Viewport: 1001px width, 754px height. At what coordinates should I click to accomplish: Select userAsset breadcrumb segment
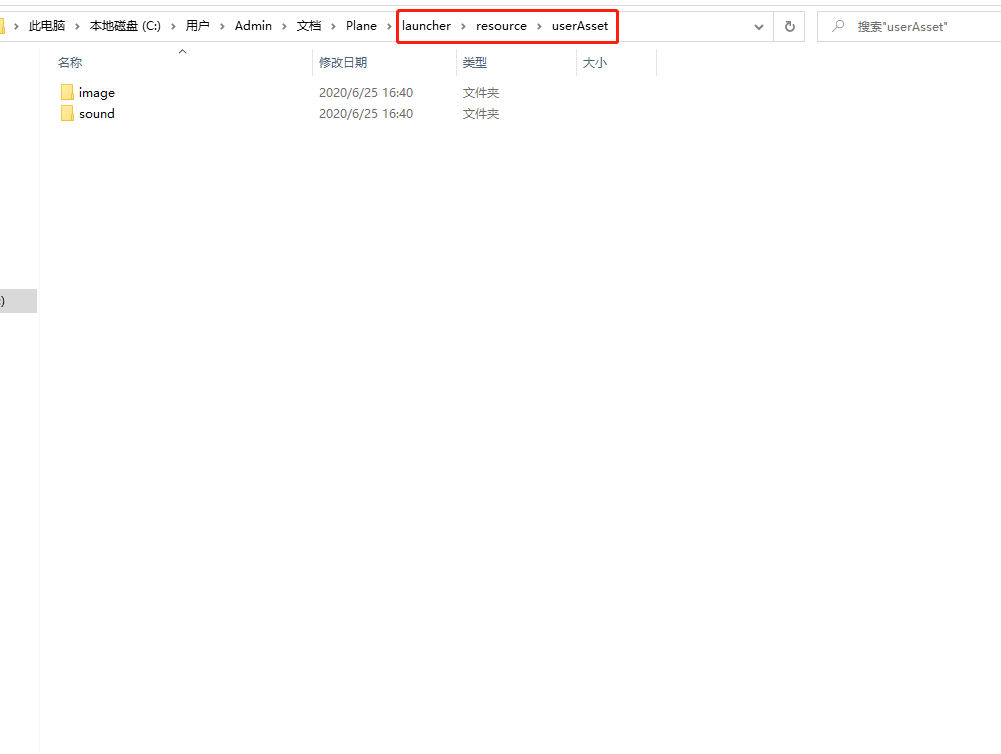(580, 26)
